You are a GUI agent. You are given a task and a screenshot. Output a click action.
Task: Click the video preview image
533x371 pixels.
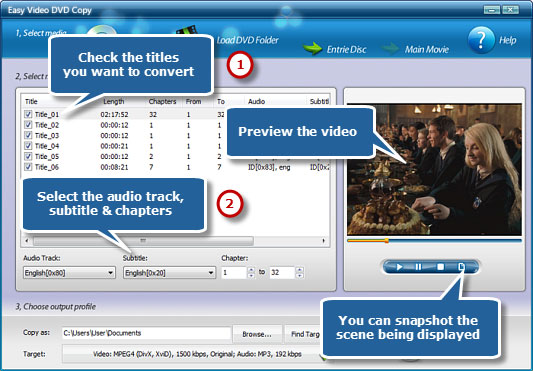click(434, 169)
